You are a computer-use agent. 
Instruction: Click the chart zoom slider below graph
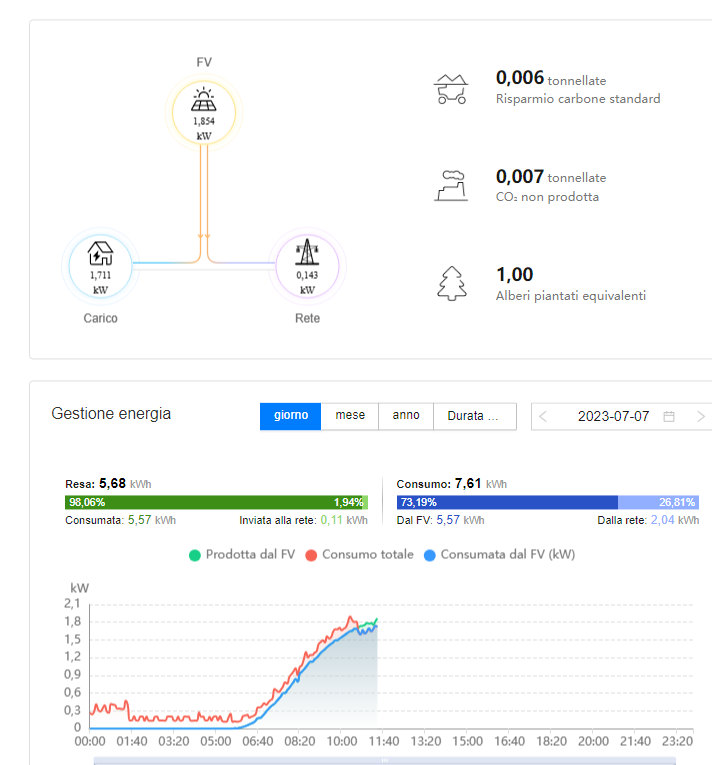tap(385, 760)
